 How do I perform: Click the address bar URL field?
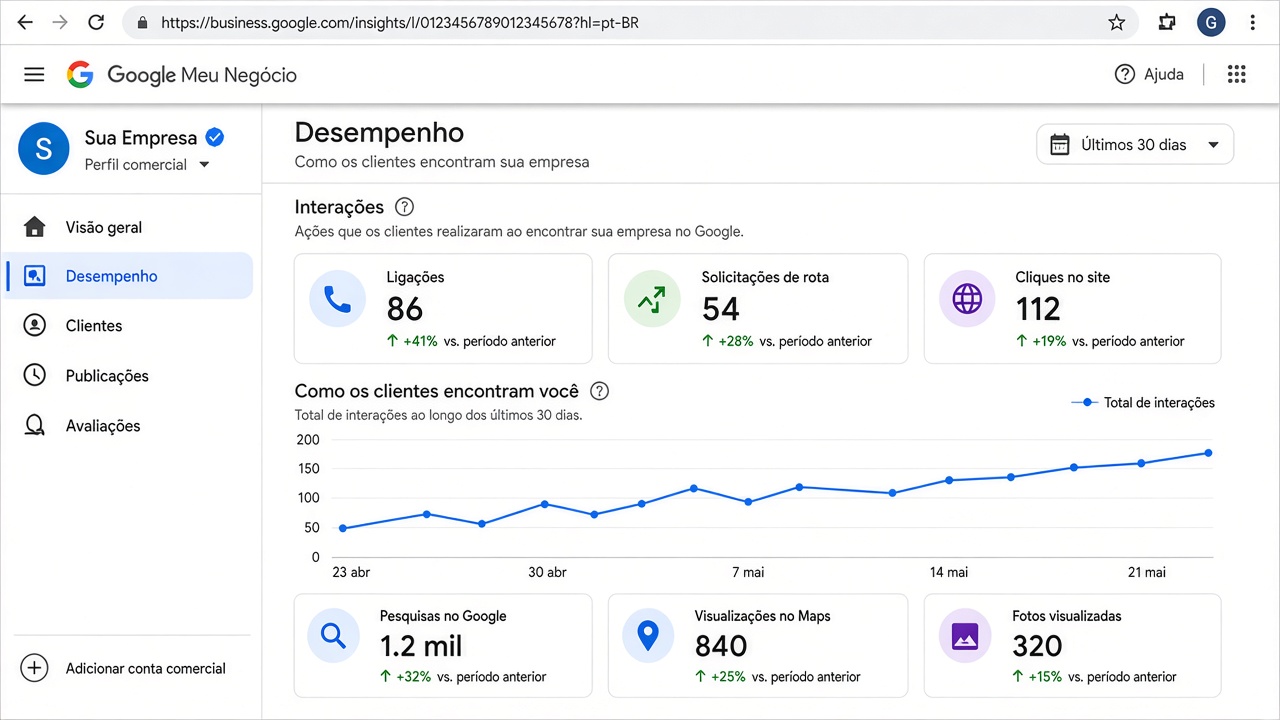630,22
